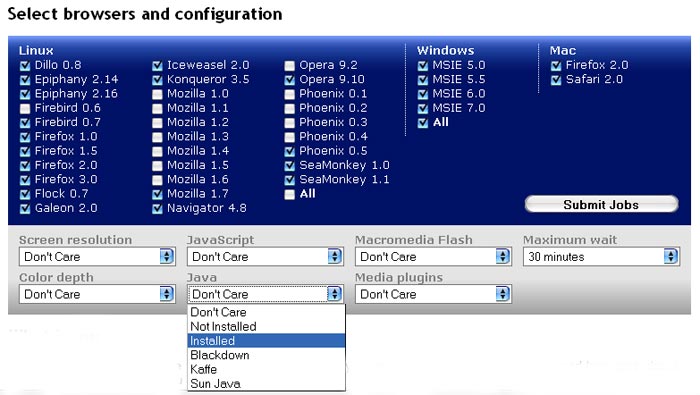This screenshot has width=700, height=395.
Task: Toggle Galeon 2.0 checkbox
Action: [x=25, y=209]
